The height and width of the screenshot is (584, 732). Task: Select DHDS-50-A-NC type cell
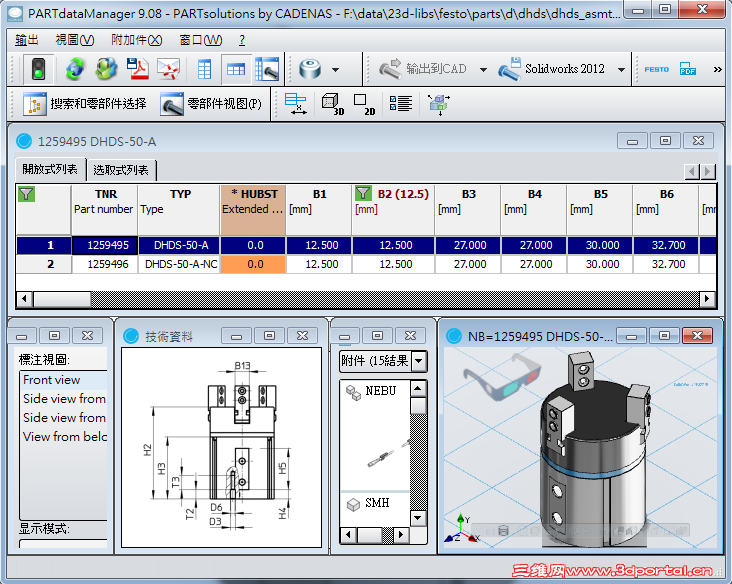coord(181,264)
